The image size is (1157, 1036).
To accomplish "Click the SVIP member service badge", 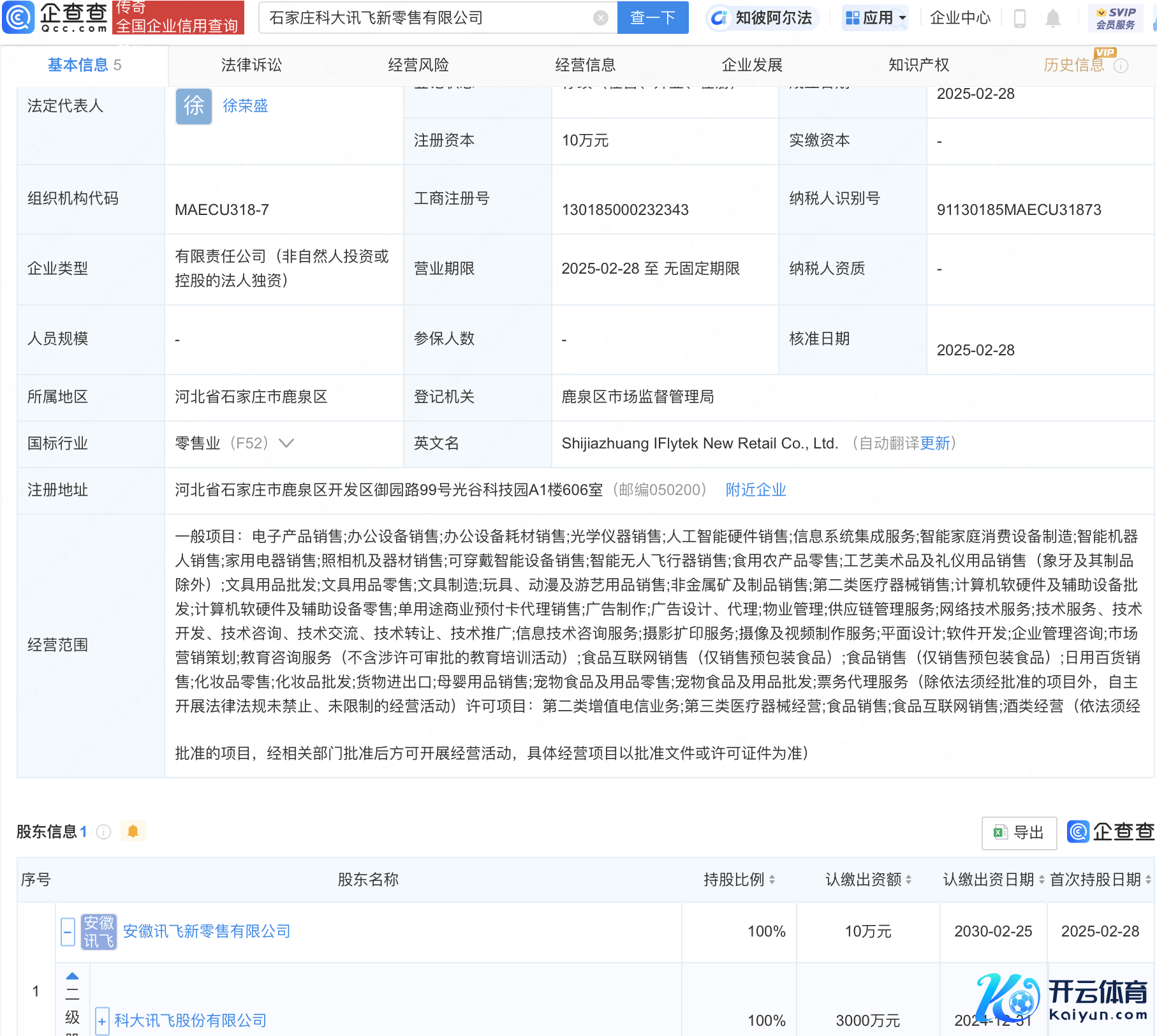I will (1115, 18).
